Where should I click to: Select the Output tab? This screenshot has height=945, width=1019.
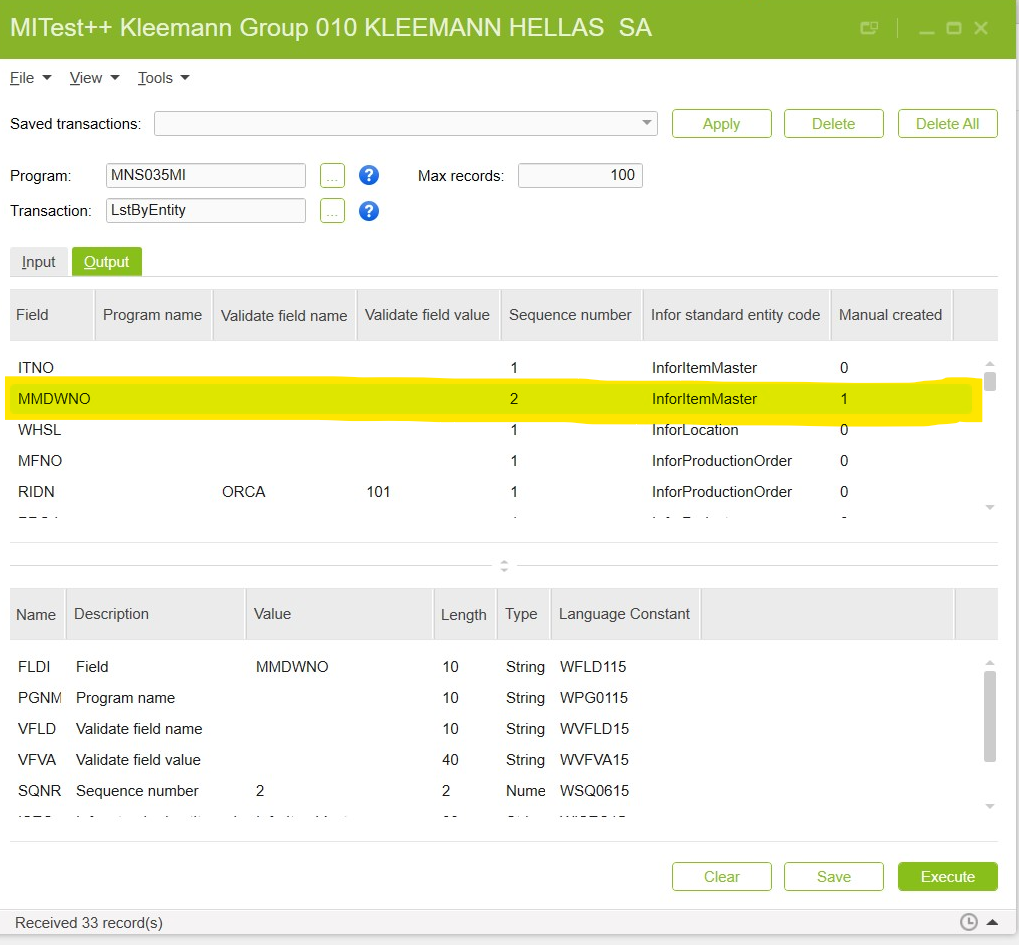pos(107,262)
